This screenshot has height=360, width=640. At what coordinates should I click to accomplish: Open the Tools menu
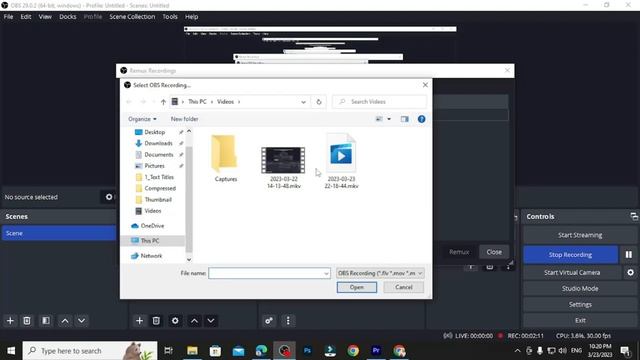pyautogui.click(x=170, y=17)
